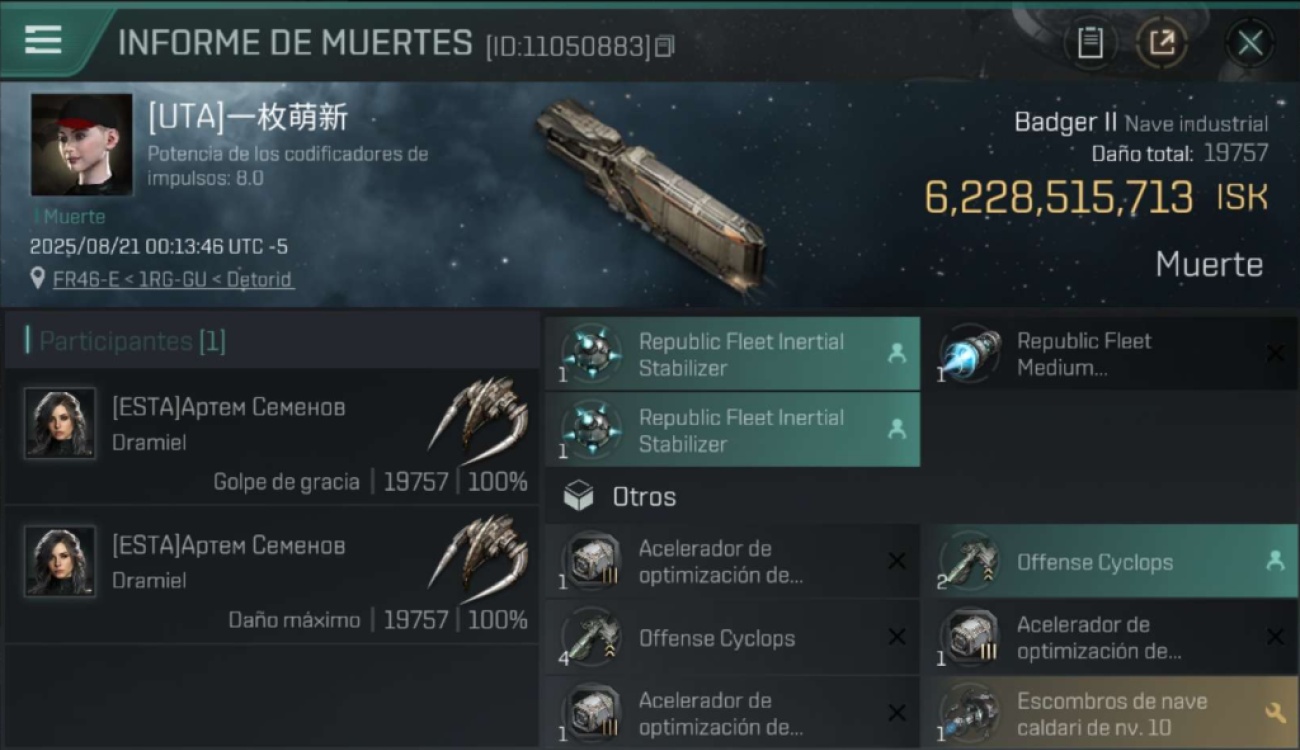Click Badger II ship image
Screen dimensions: 1300x750
point(649,193)
